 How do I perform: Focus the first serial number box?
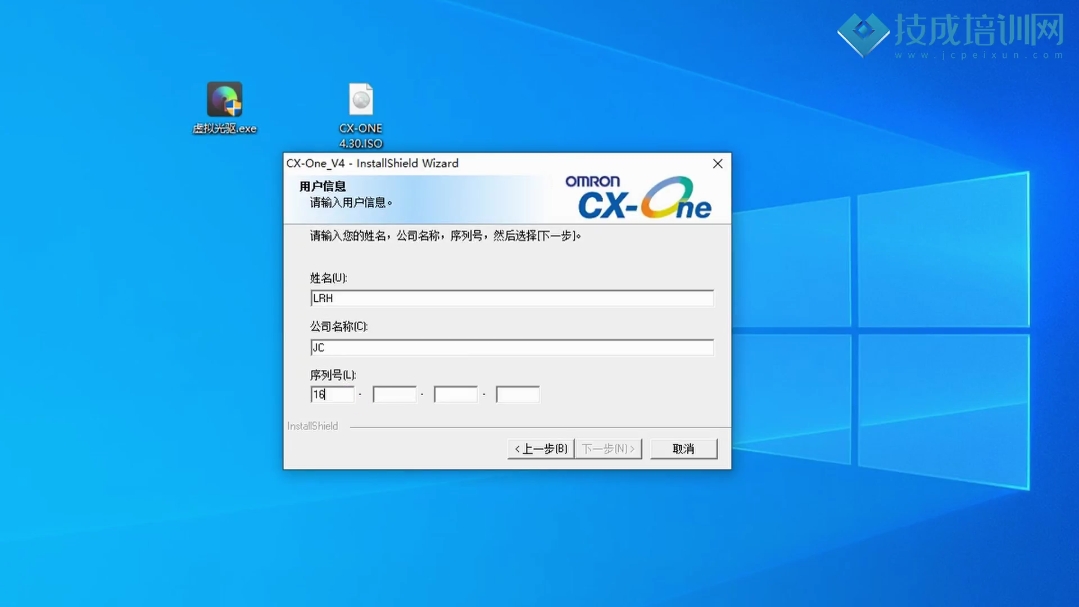coord(332,394)
